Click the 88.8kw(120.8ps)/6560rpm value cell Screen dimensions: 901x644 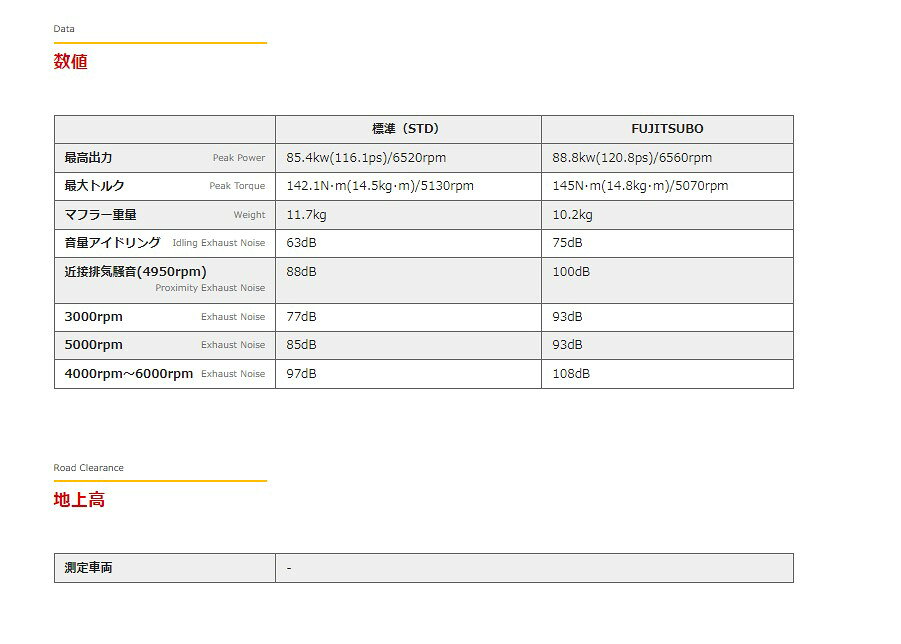pyautogui.click(x=632, y=158)
